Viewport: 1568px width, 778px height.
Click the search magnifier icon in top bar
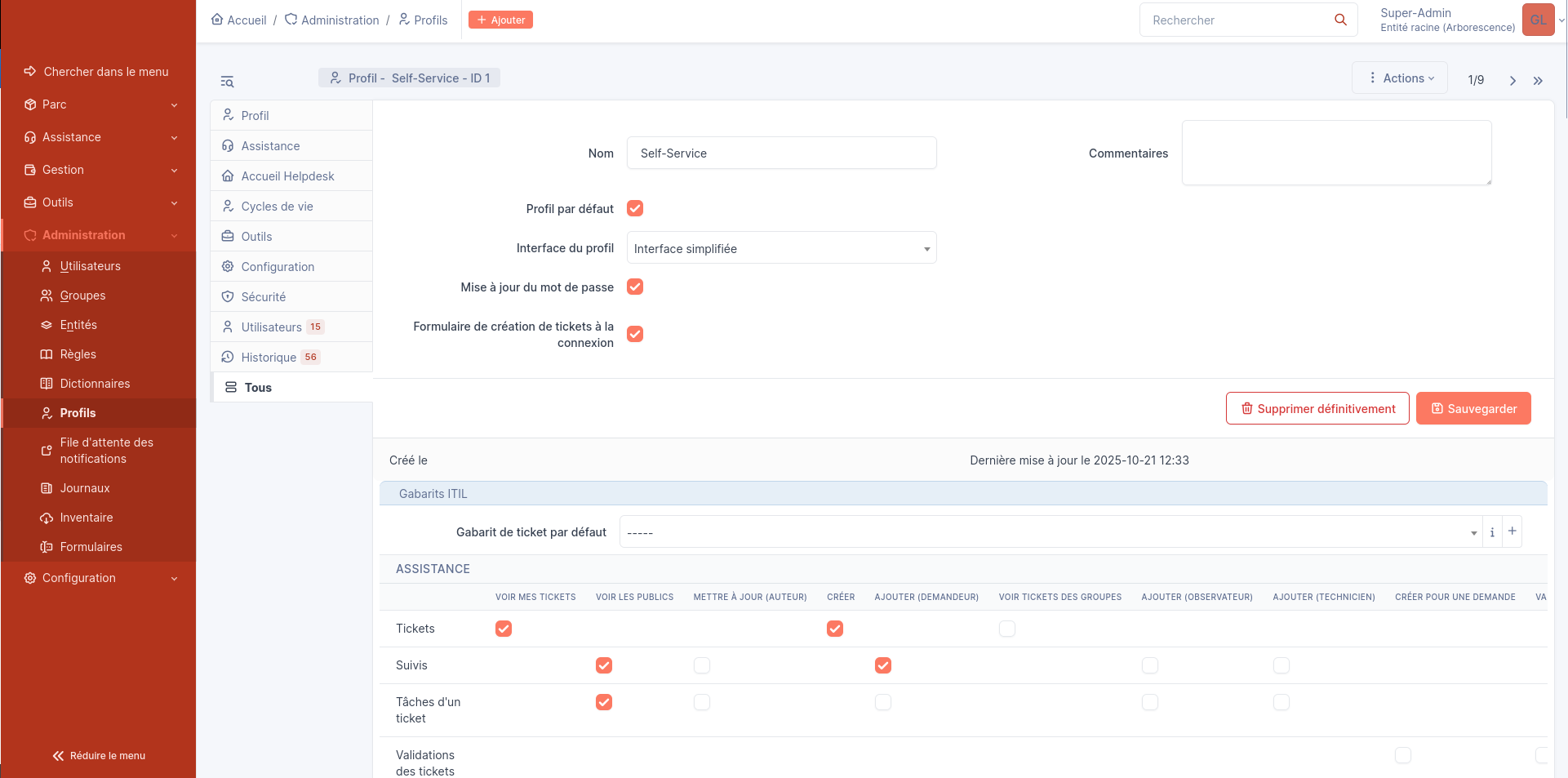click(1340, 20)
